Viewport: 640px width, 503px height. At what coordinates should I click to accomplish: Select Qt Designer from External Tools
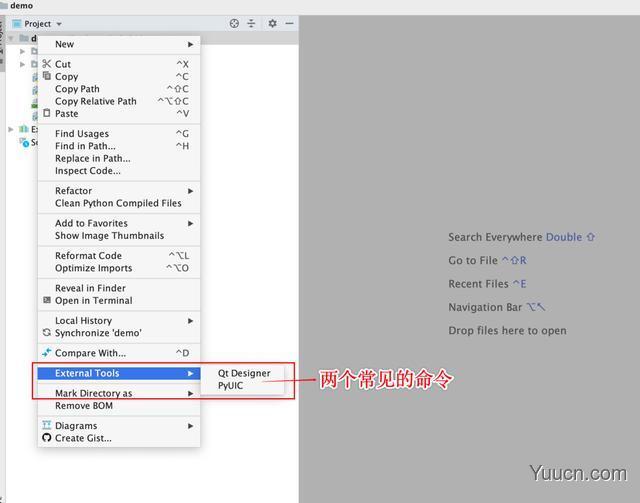(x=244, y=373)
